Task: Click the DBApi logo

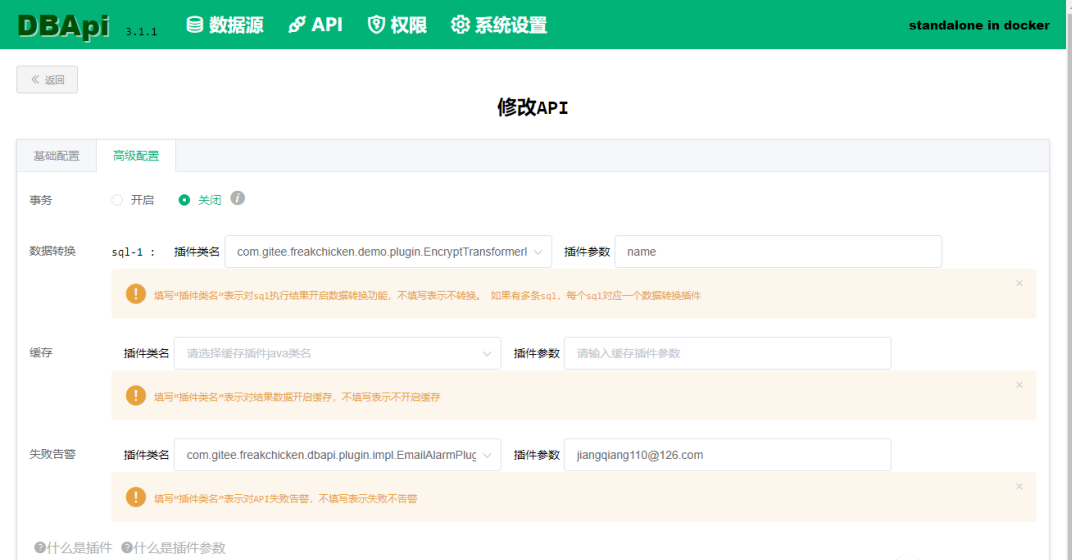Action: point(63,26)
